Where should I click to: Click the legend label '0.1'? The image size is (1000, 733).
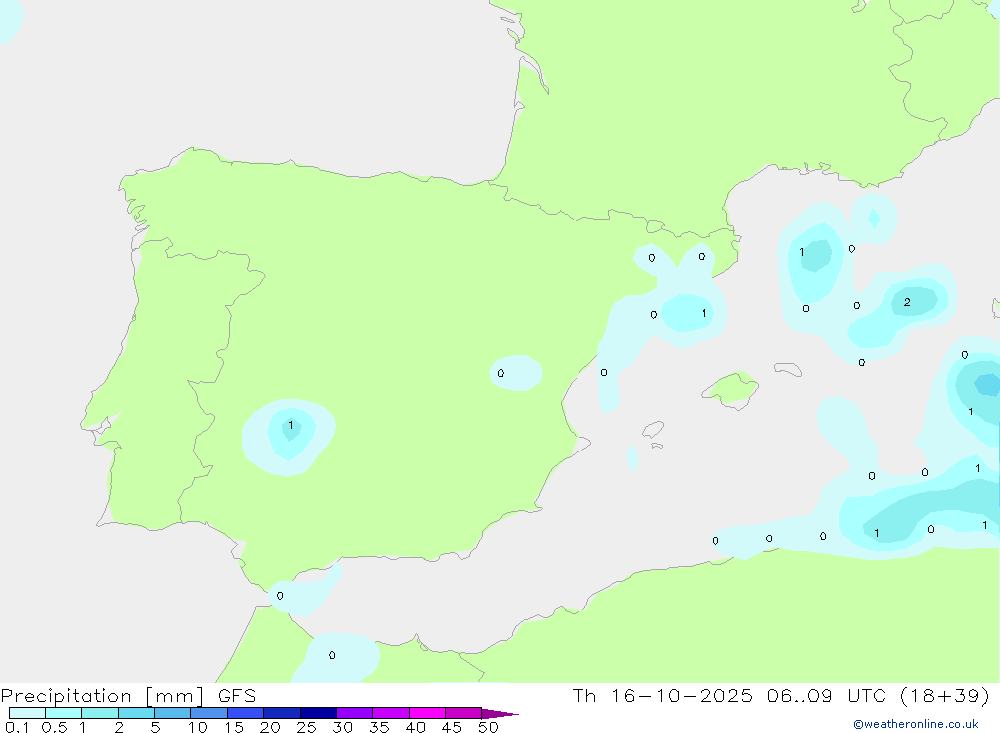click(17, 727)
